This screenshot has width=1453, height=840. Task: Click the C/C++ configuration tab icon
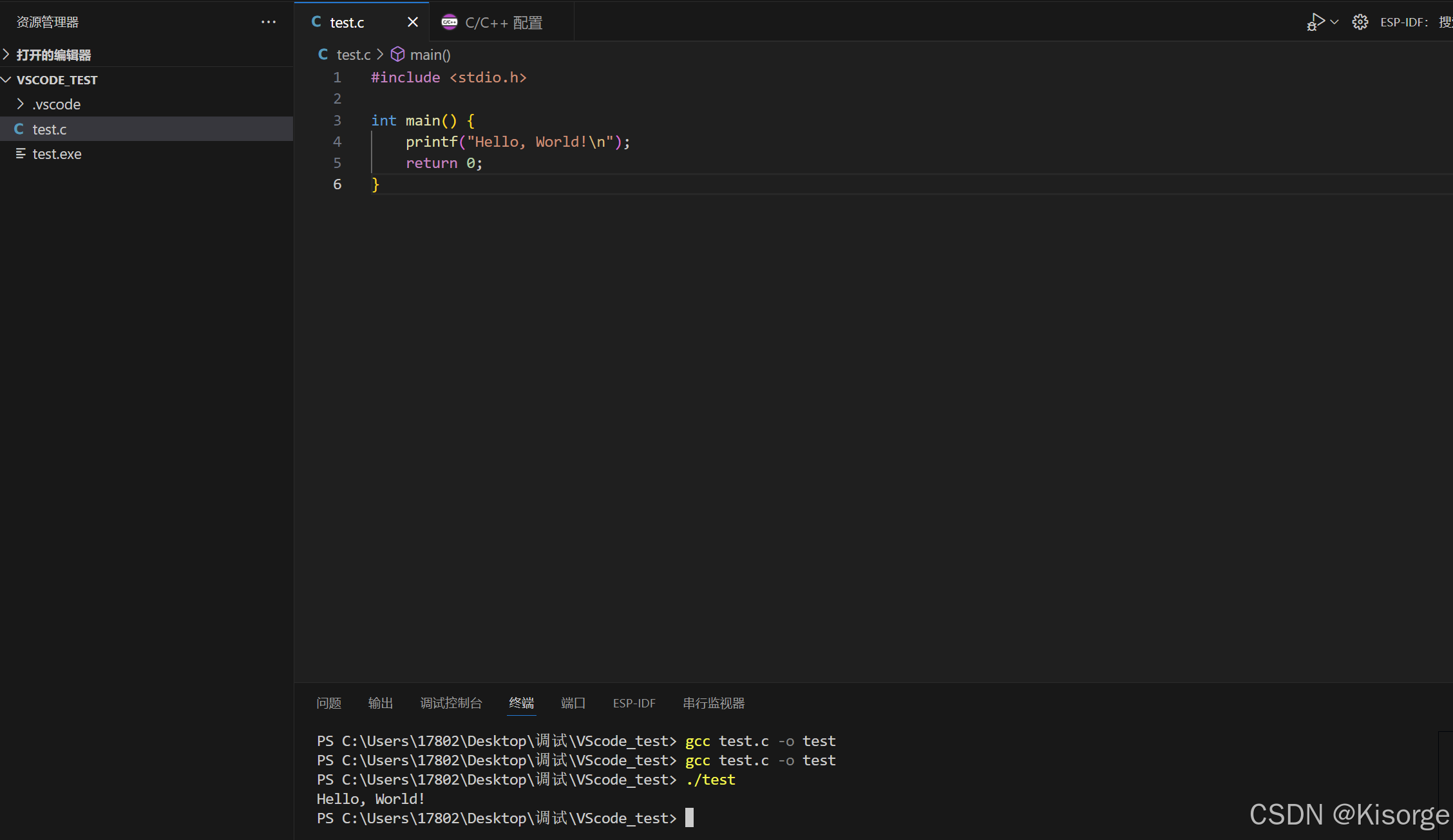(x=450, y=23)
